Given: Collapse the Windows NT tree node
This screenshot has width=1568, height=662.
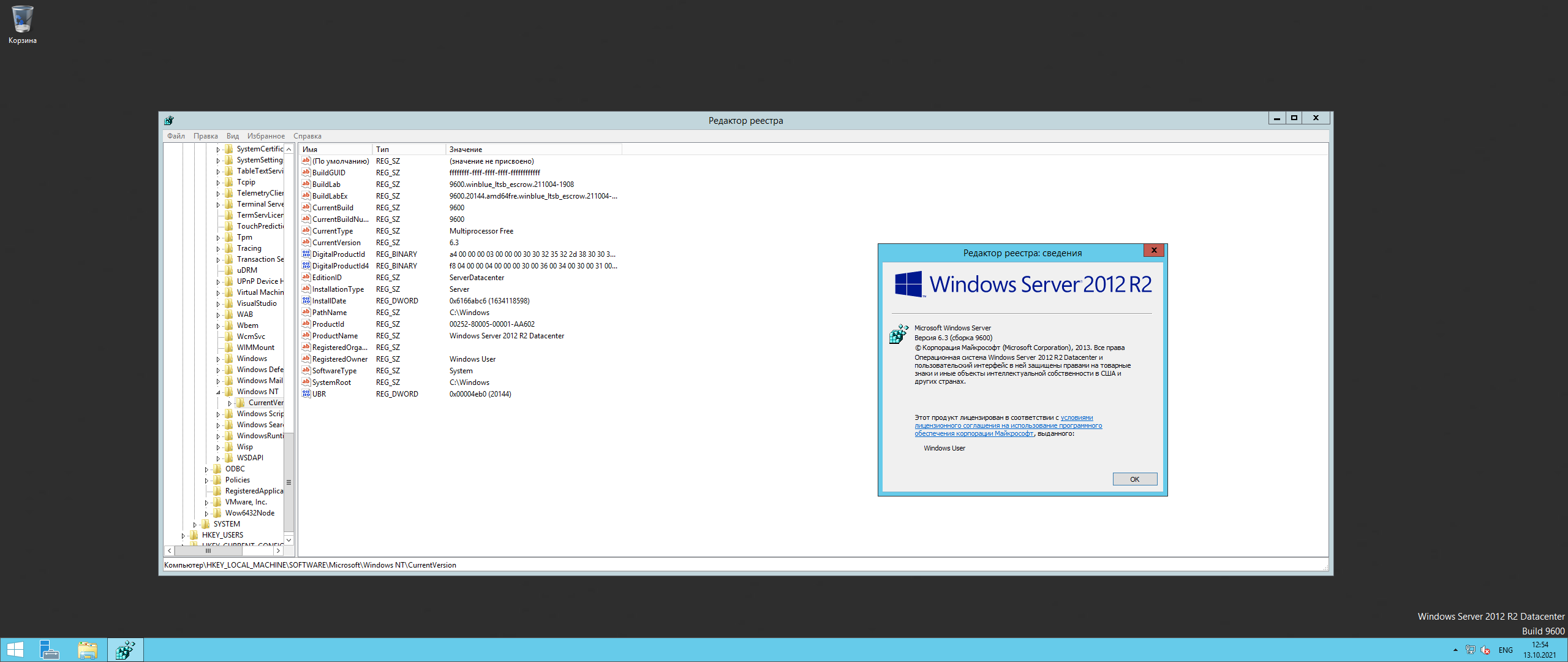Looking at the screenshot, I should pyautogui.click(x=217, y=392).
